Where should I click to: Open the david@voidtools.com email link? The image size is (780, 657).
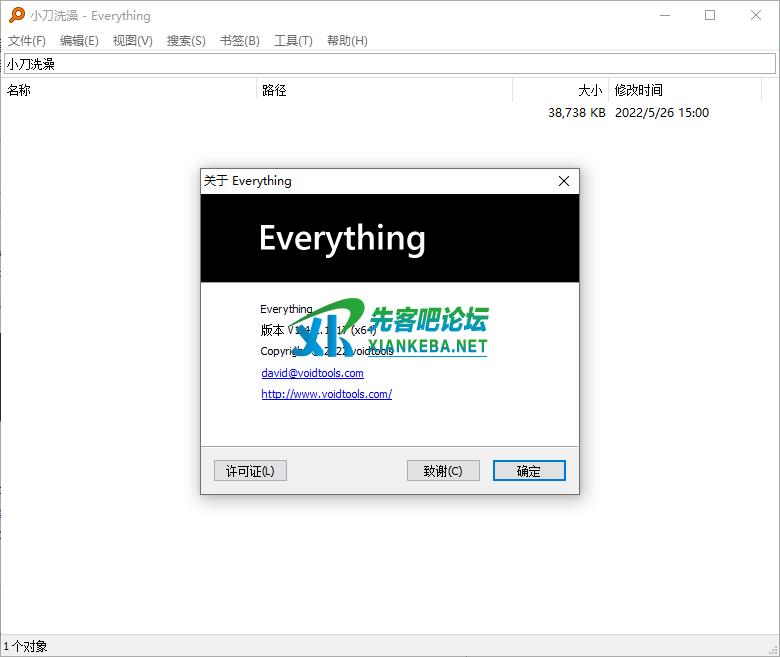pyautogui.click(x=312, y=373)
